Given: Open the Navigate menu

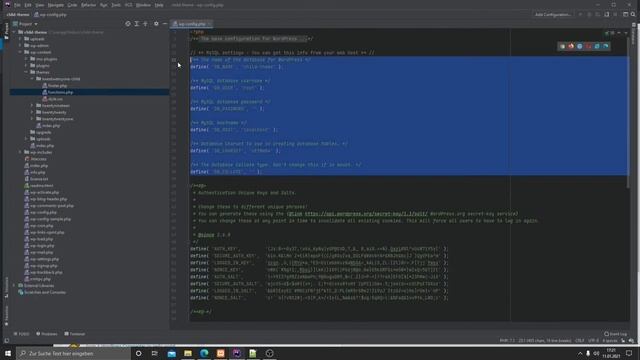Looking at the screenshot, I should click(x=56, y=5).
